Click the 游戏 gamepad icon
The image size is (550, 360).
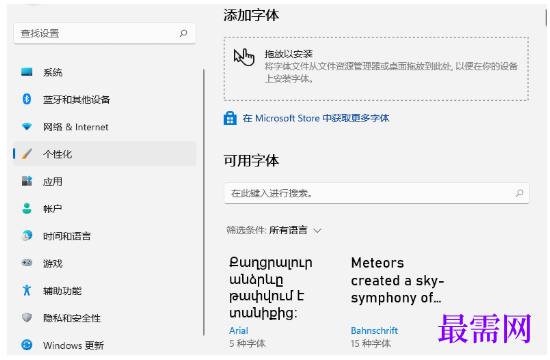tap(27, 262)
